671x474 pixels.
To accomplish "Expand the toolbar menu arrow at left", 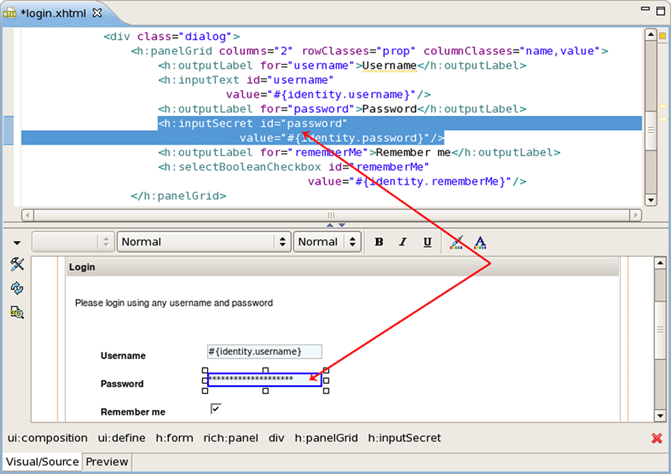I will point(17,242).
